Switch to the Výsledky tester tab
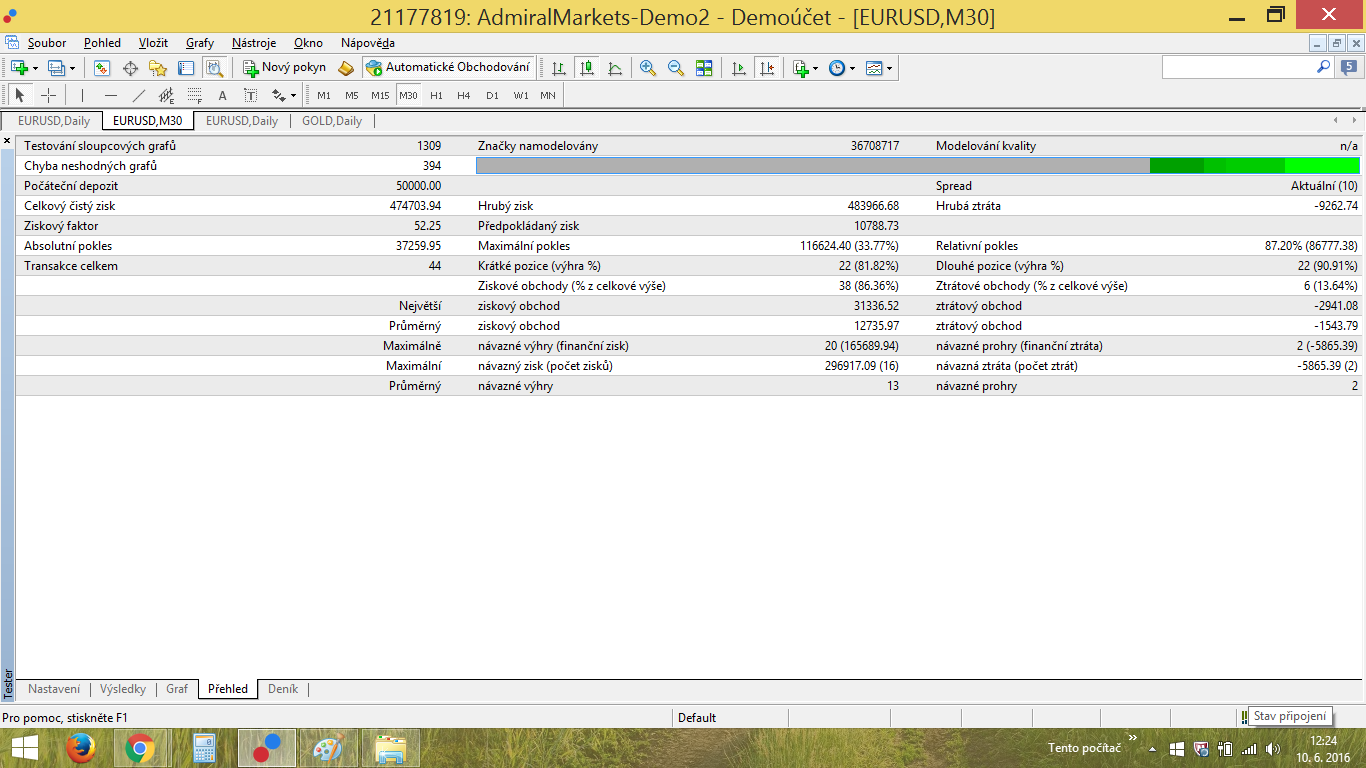1366x768 pixels. click(x=123, y=689)
